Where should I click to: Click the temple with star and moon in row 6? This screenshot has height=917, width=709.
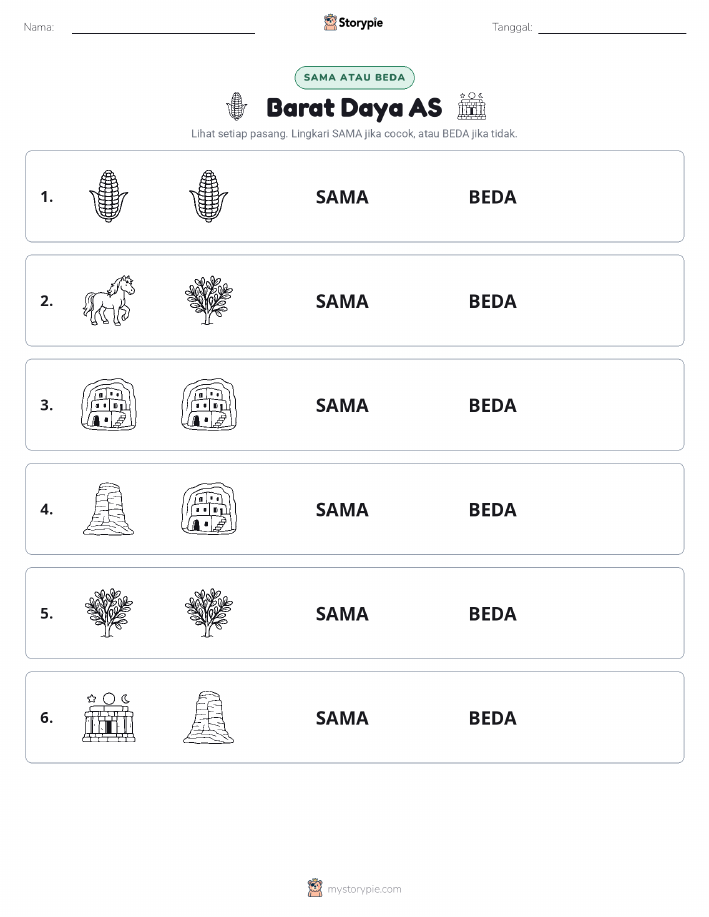108,718
